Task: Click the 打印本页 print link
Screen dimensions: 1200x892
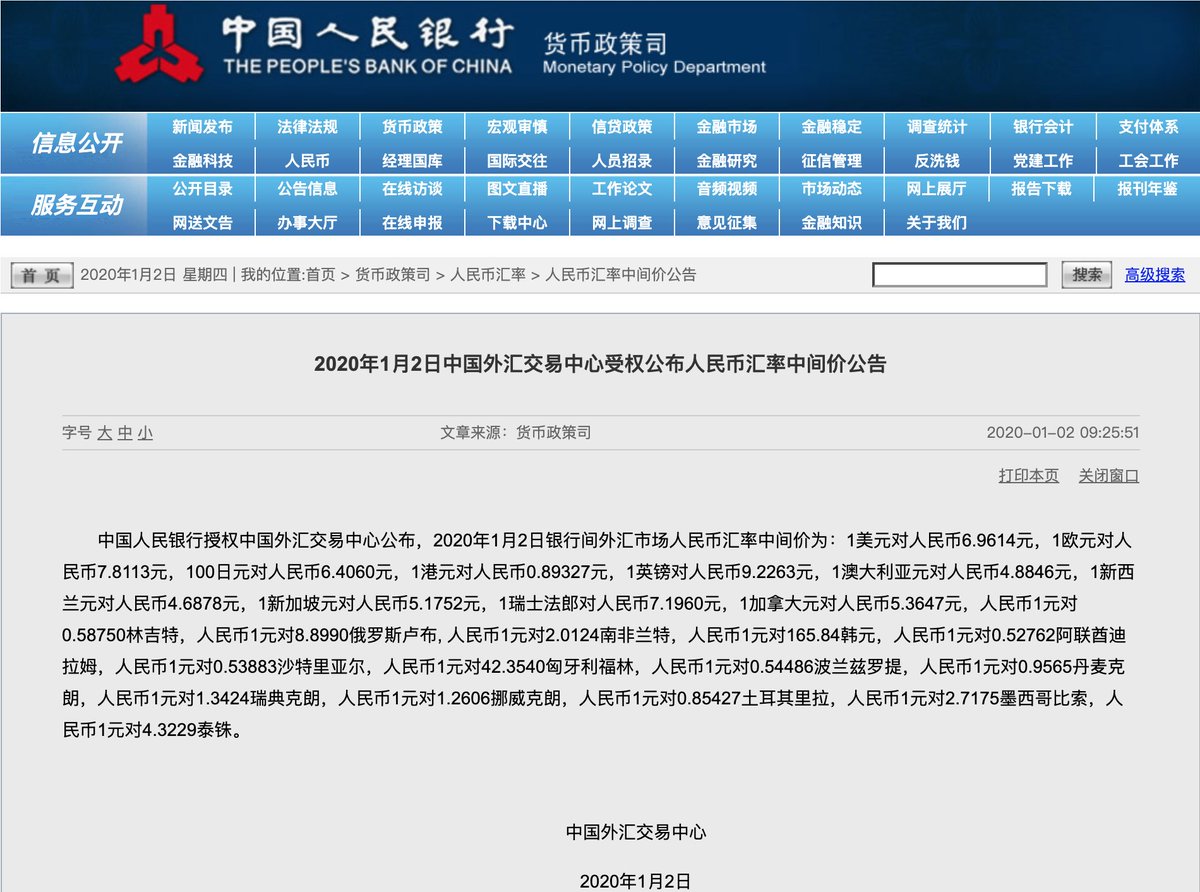Action: point(1028,476)
